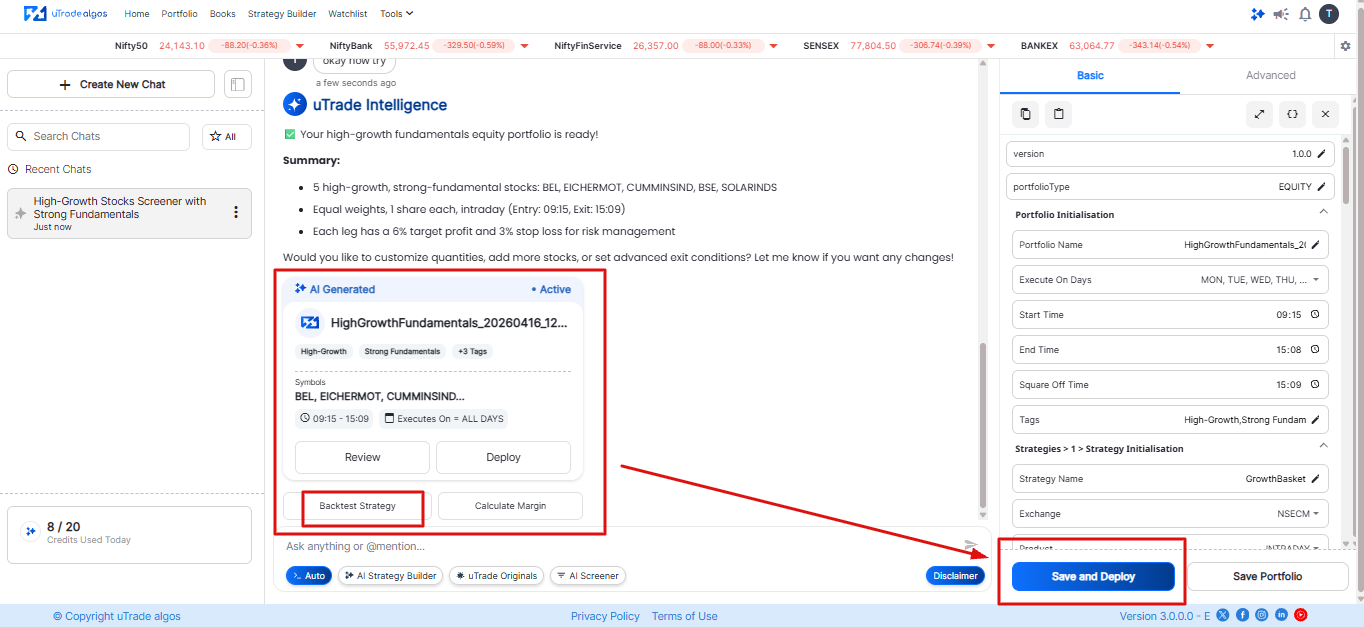This screenshot has width=1364, height=627.
Task: Edit the version field pencil icon
Action: tap(1321, 154)
